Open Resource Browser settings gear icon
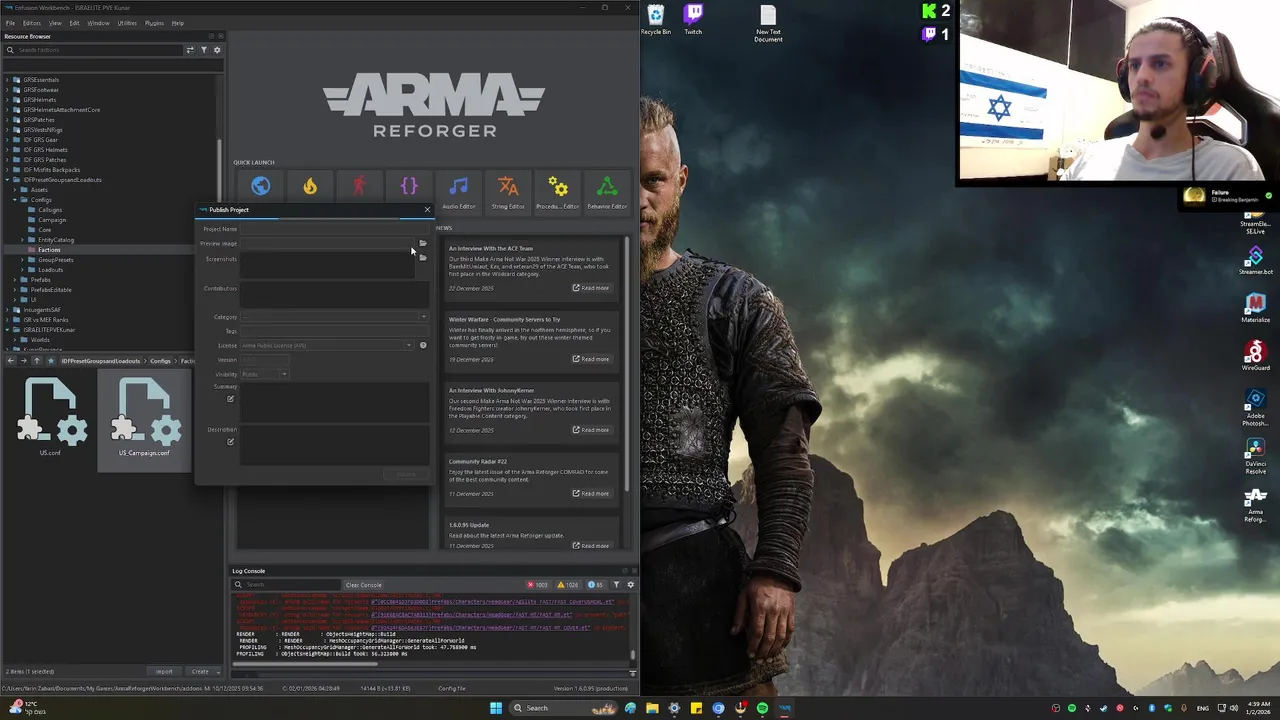Viewport: 1280px width, 720px height. coord(217,50)
